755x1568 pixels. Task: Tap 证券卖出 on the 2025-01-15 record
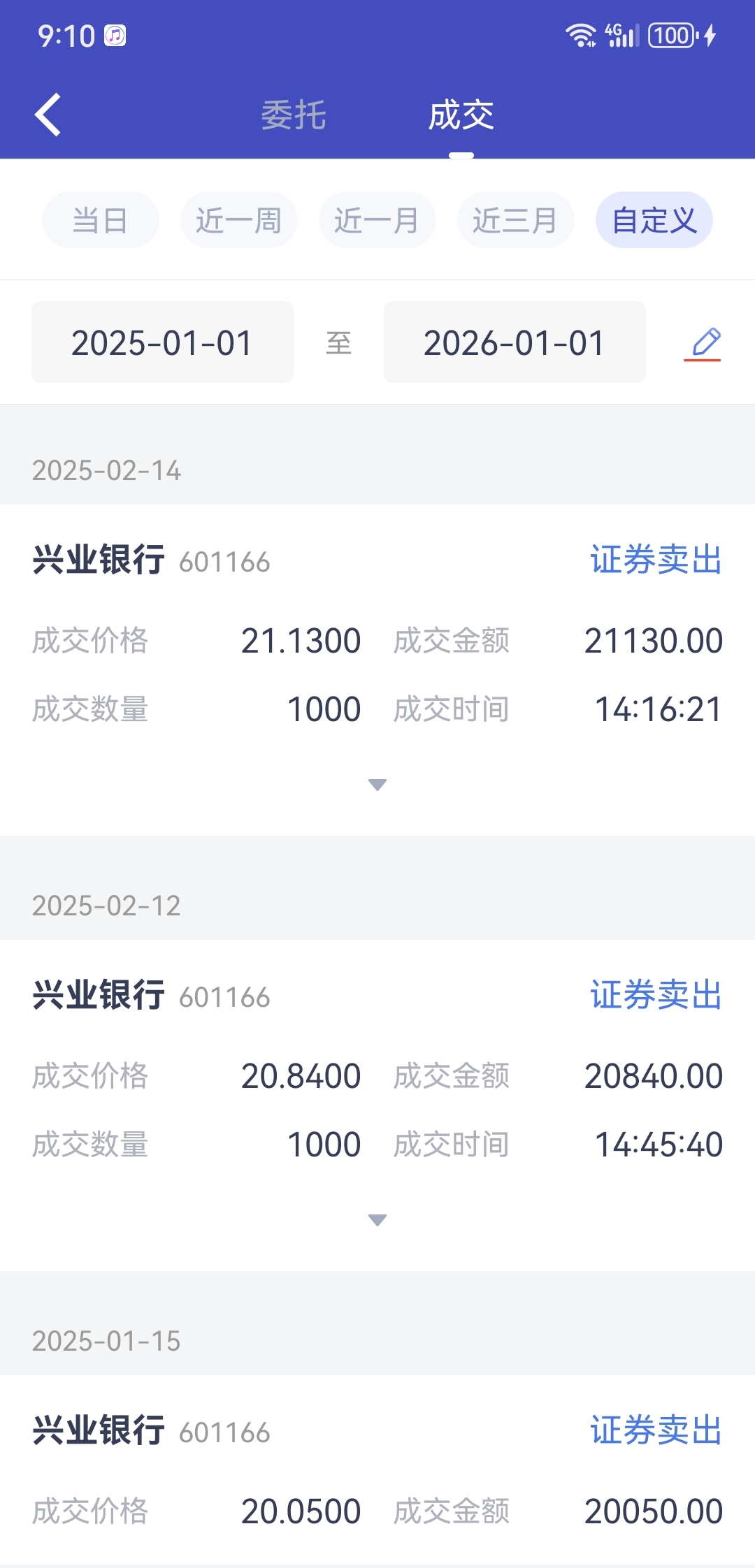click(656, 1430)
